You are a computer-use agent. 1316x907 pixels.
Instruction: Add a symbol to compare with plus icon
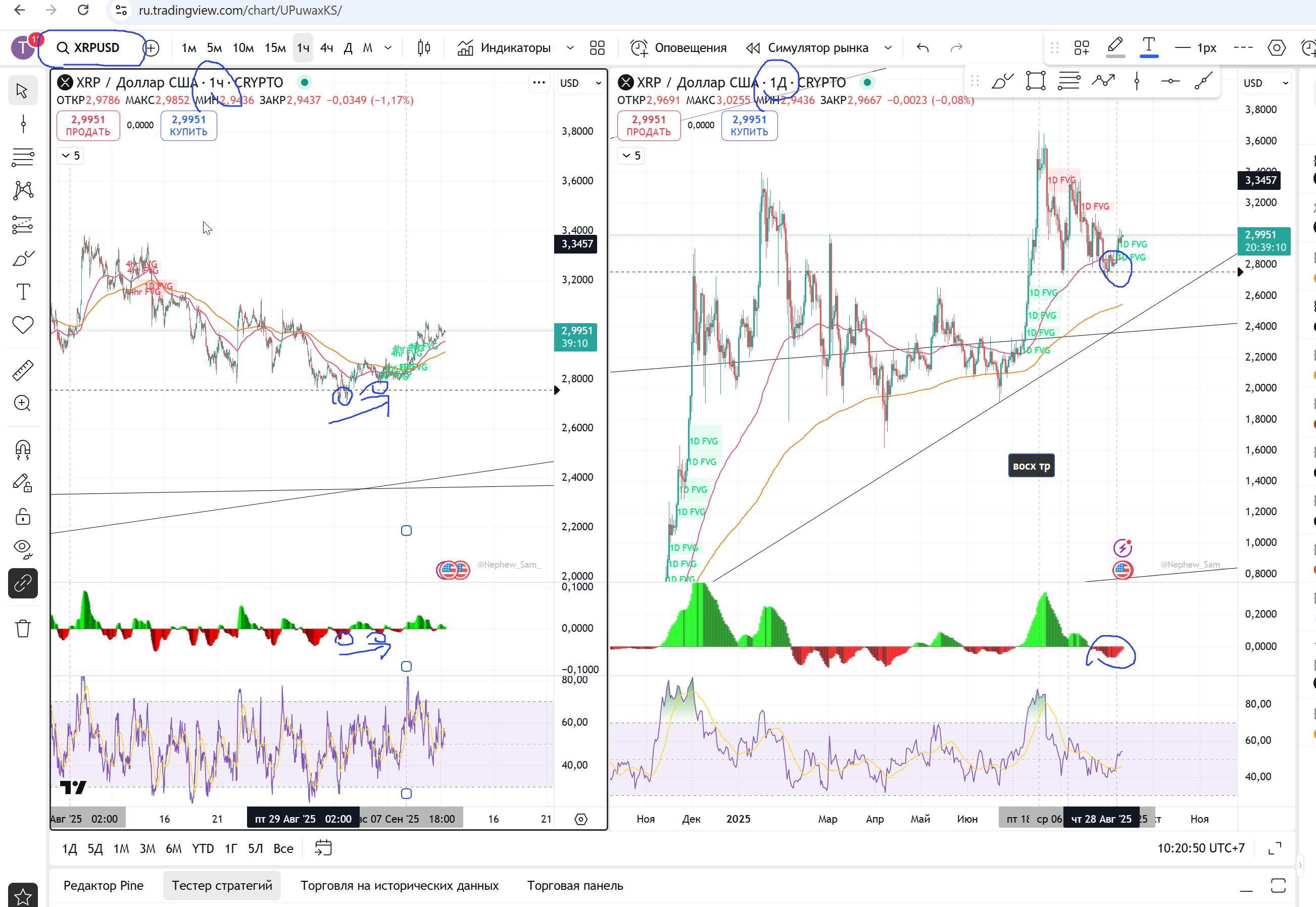[x=151, y=48]
